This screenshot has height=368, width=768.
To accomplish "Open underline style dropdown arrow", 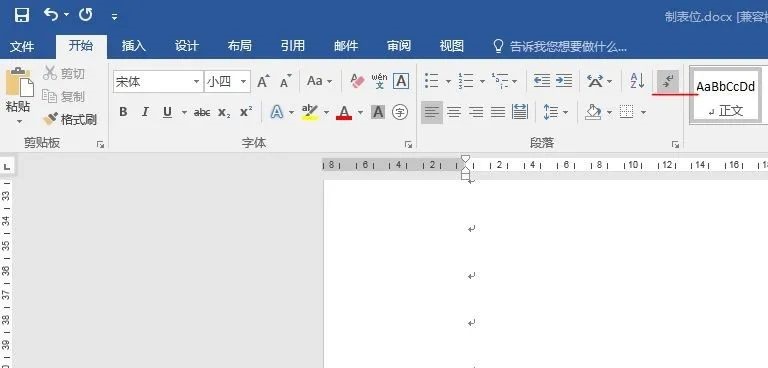I will tap(184, 113).
